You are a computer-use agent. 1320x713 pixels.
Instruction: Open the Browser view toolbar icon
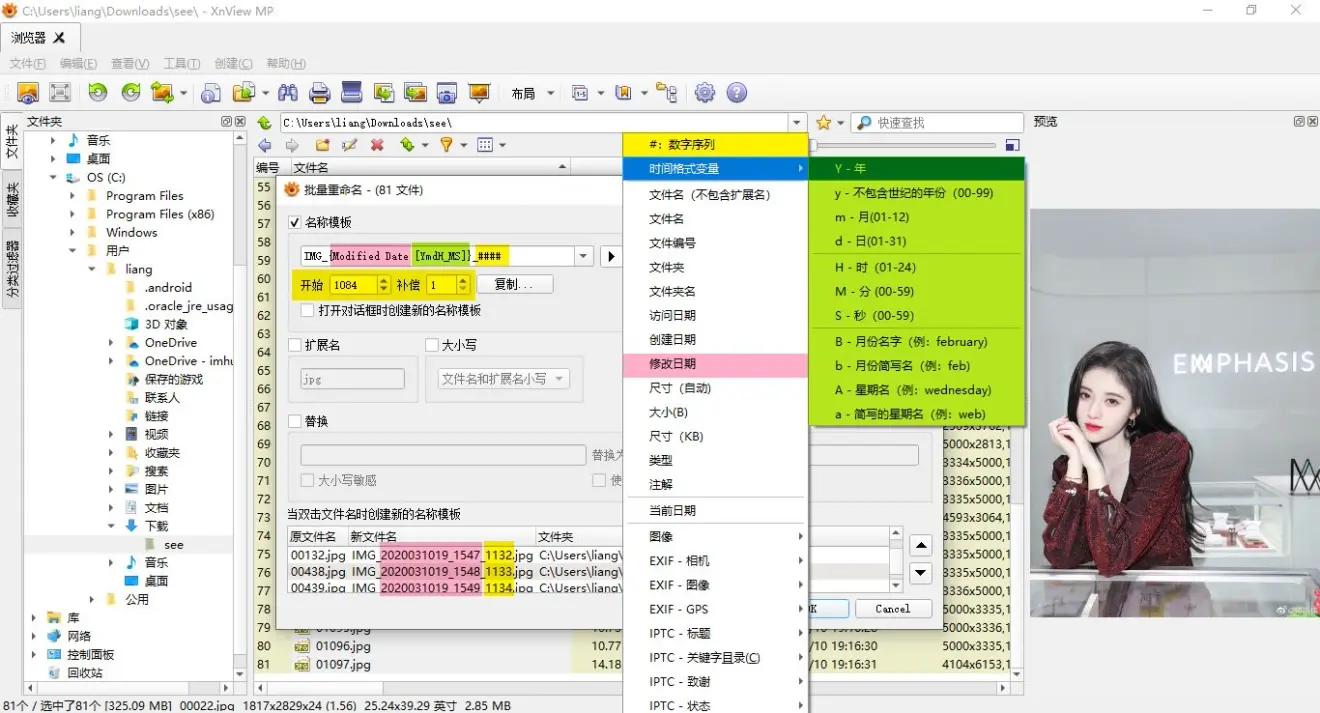pos(27,93)
